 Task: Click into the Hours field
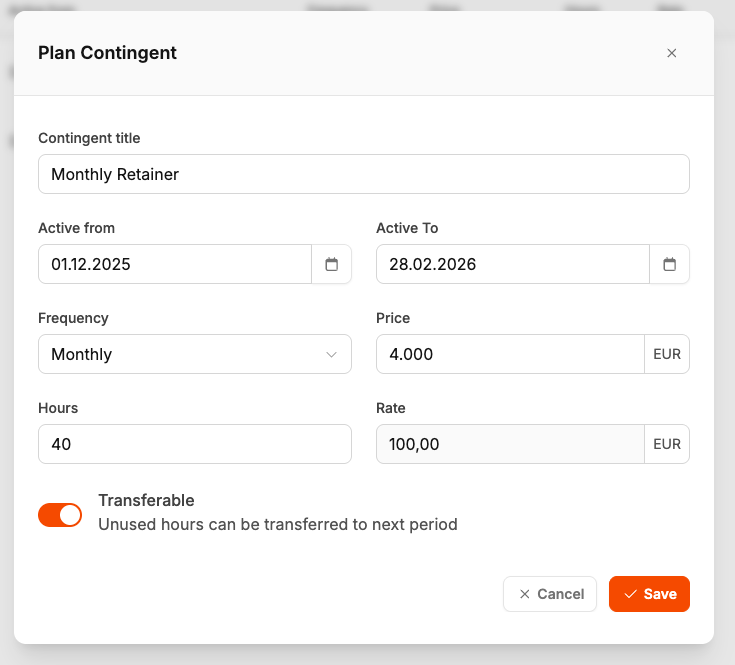[x=194, y=444]
